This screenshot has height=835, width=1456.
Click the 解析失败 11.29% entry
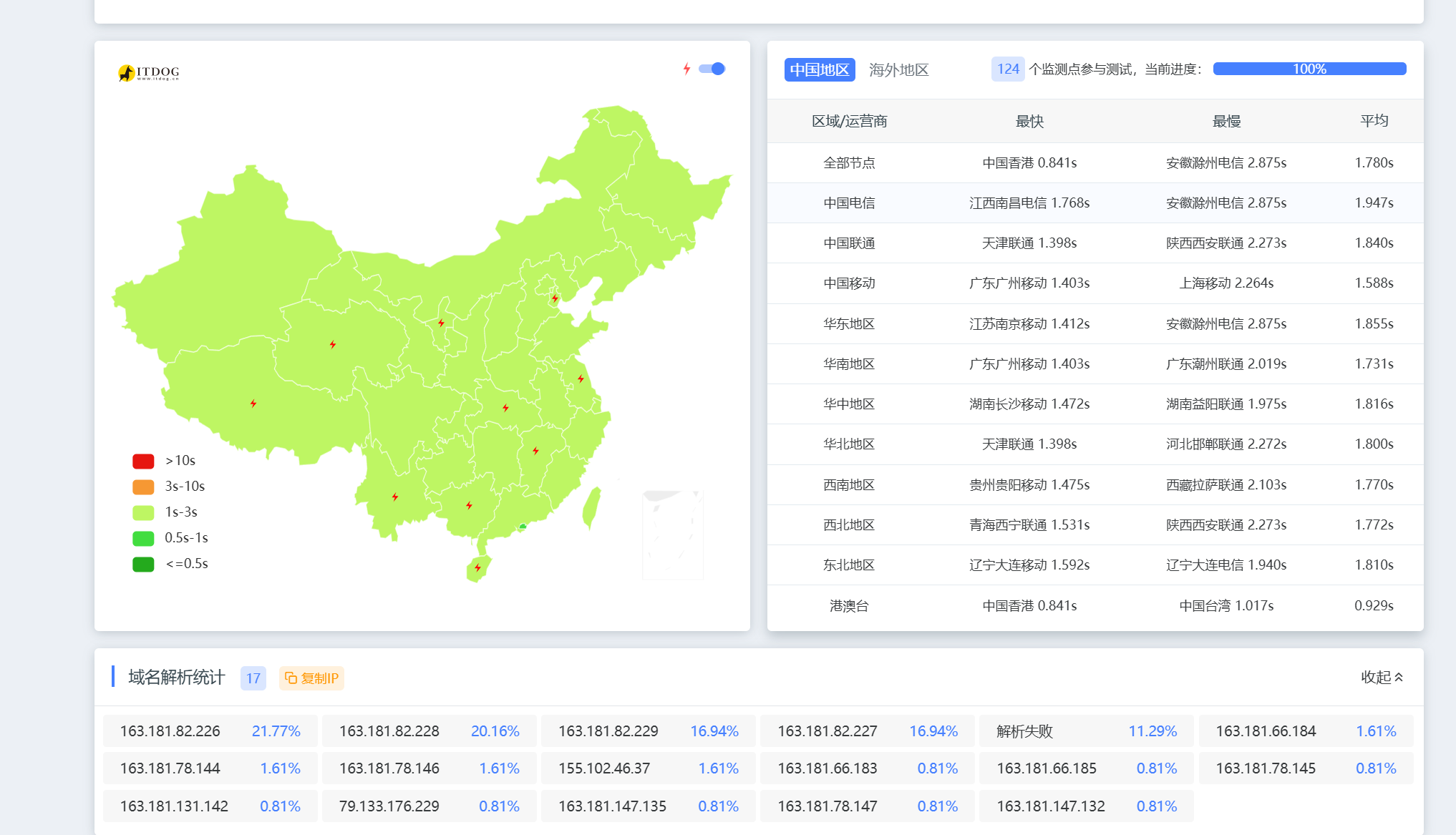coord(1086,731)
